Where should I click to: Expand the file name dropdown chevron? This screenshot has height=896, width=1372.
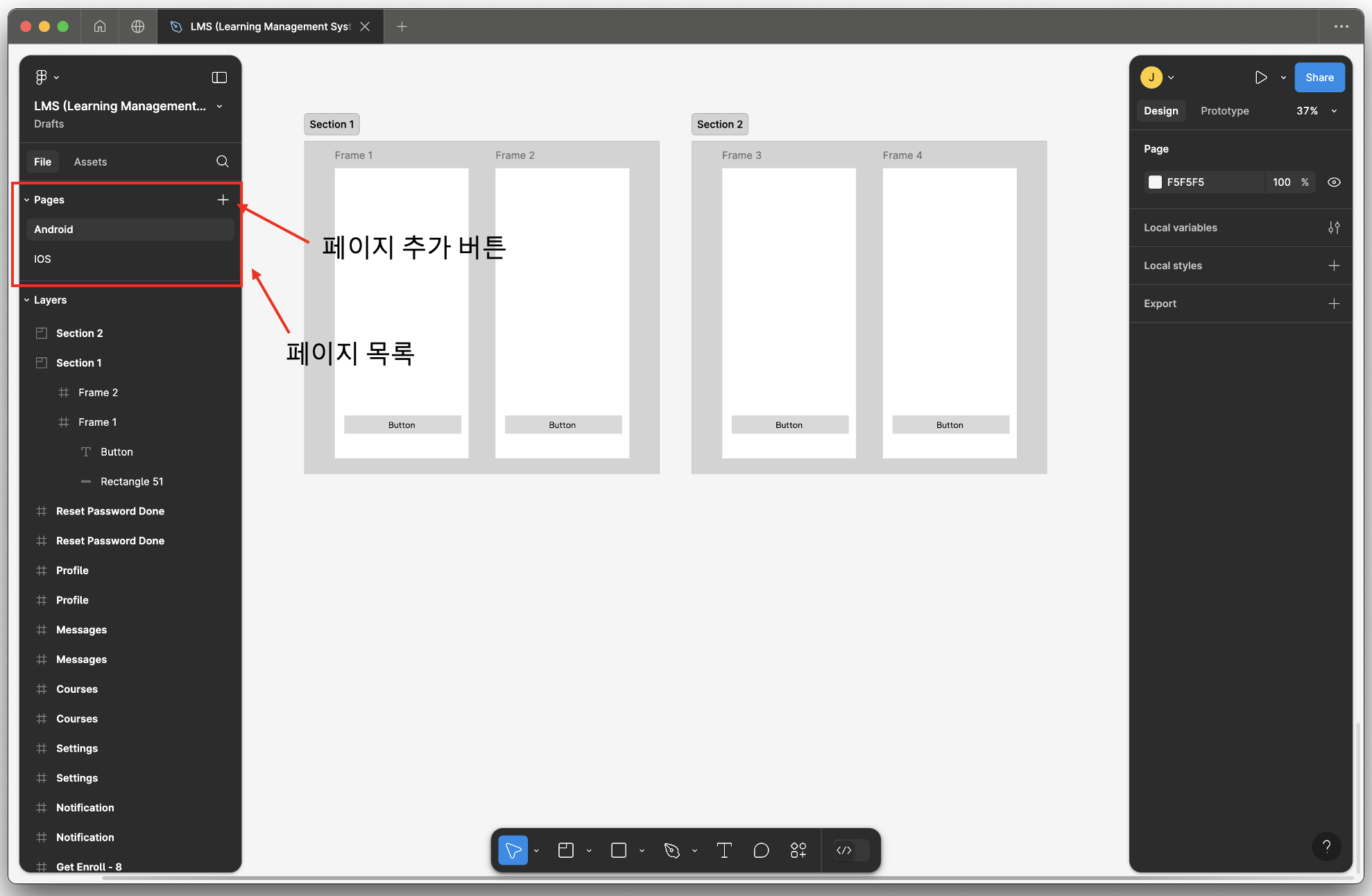(220, 106)
